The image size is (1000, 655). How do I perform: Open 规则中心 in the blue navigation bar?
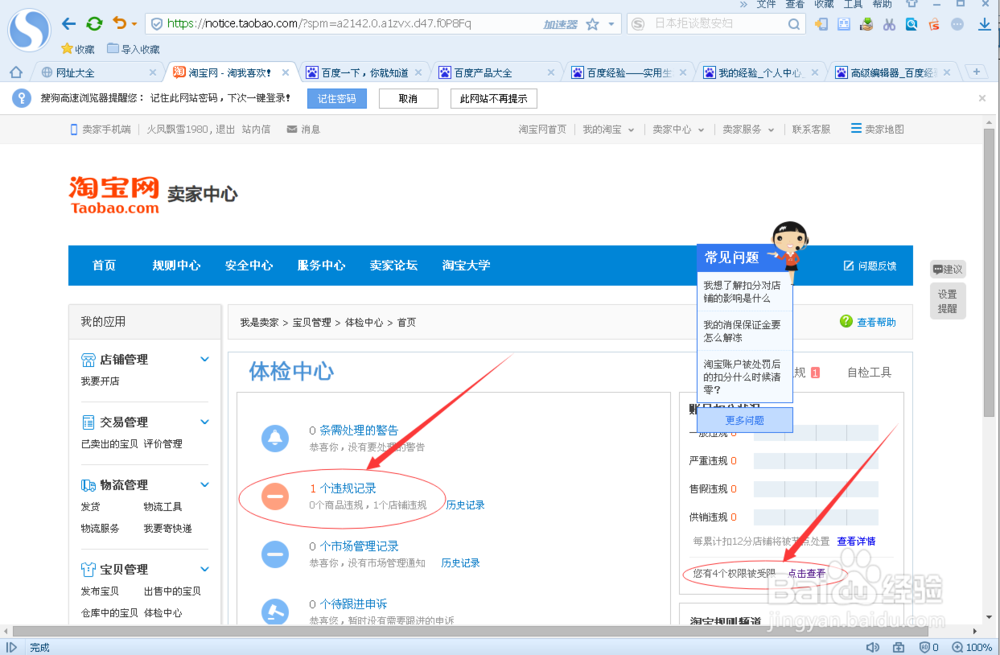176,265
